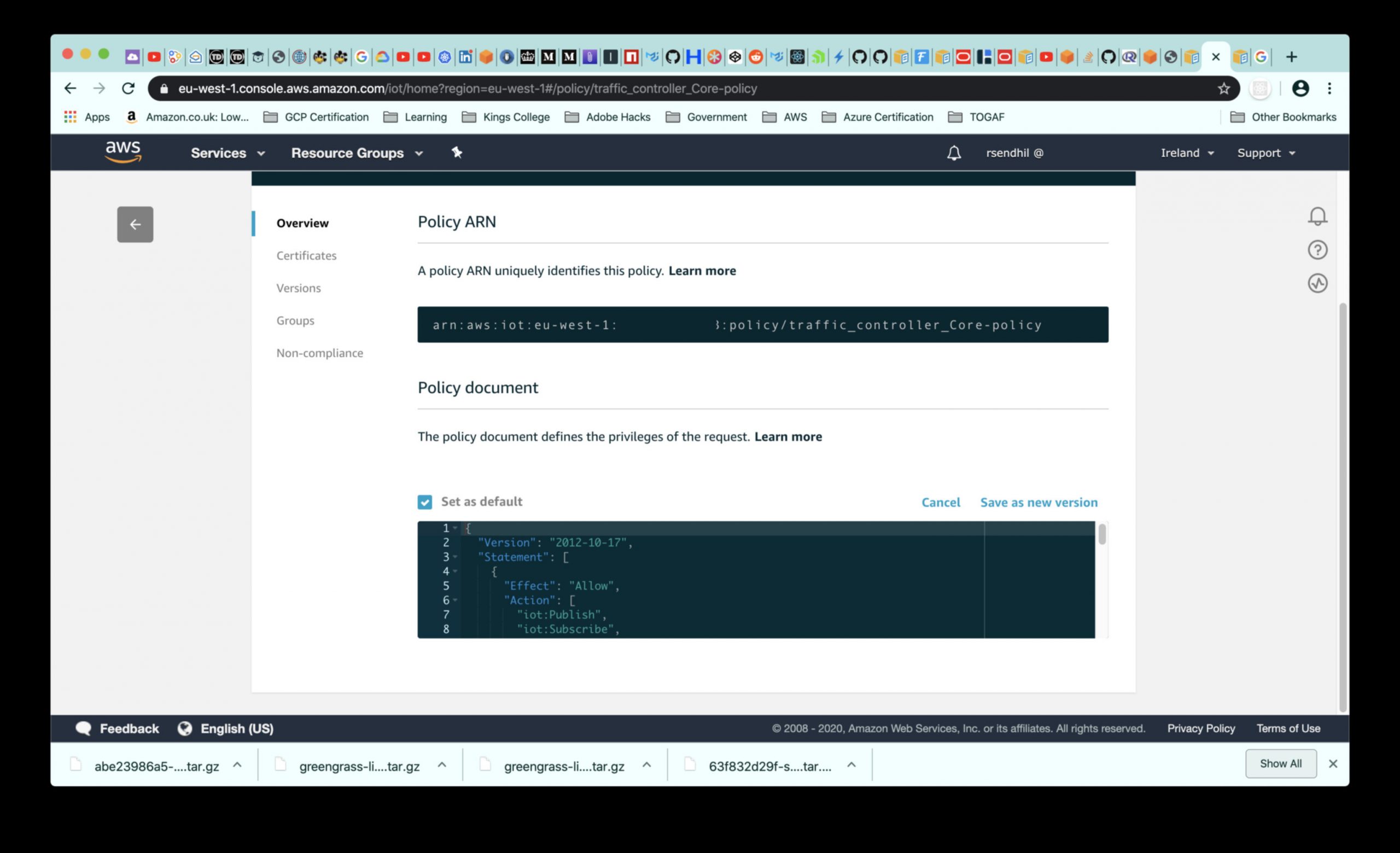The height and width of the screenshot is (853, 1400).
Task: Click the pin shortcut icon in AWS navbar
Action: pyautogui.click(x=456, y=152)
